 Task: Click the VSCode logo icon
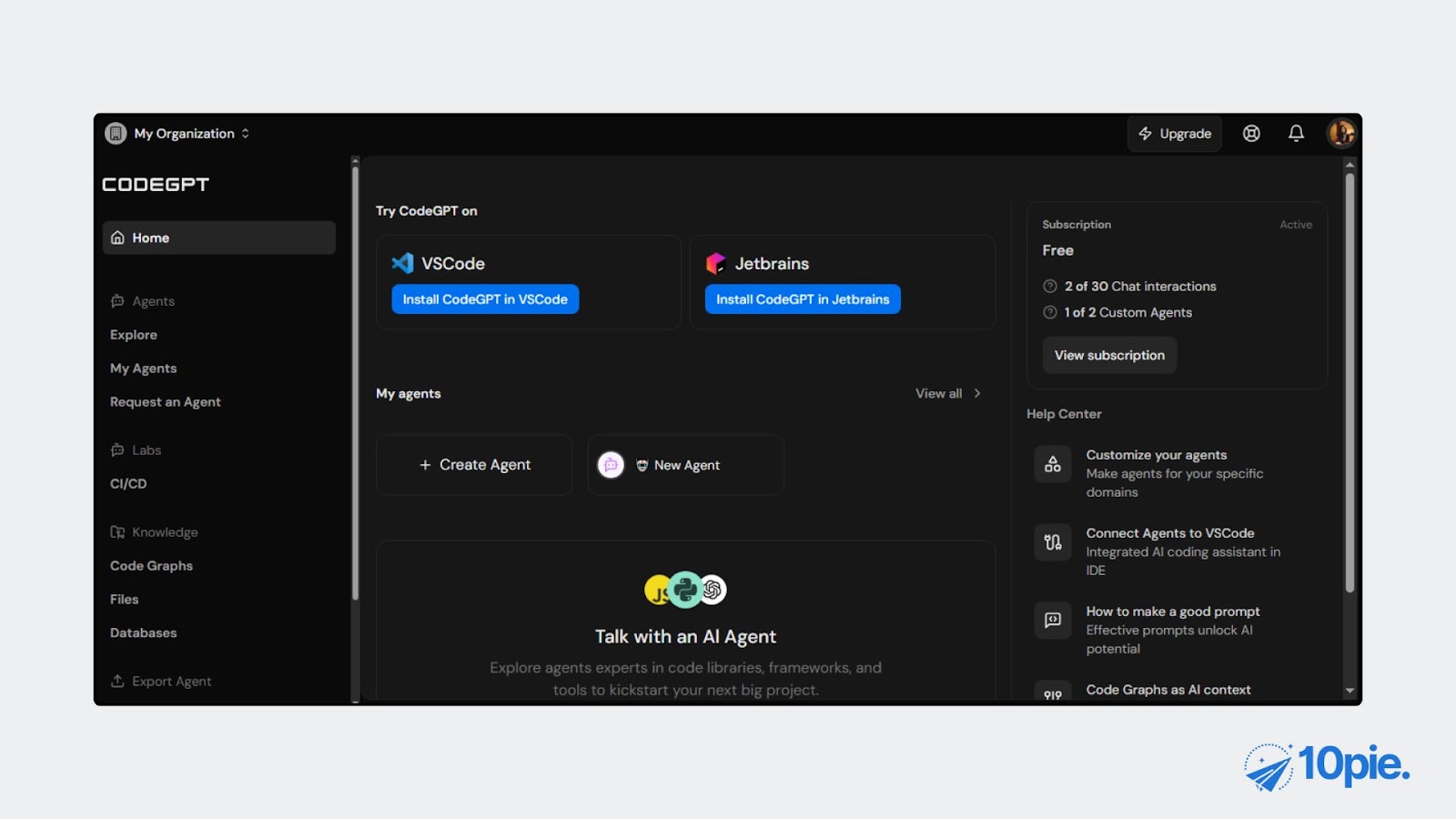pos(402,263)
